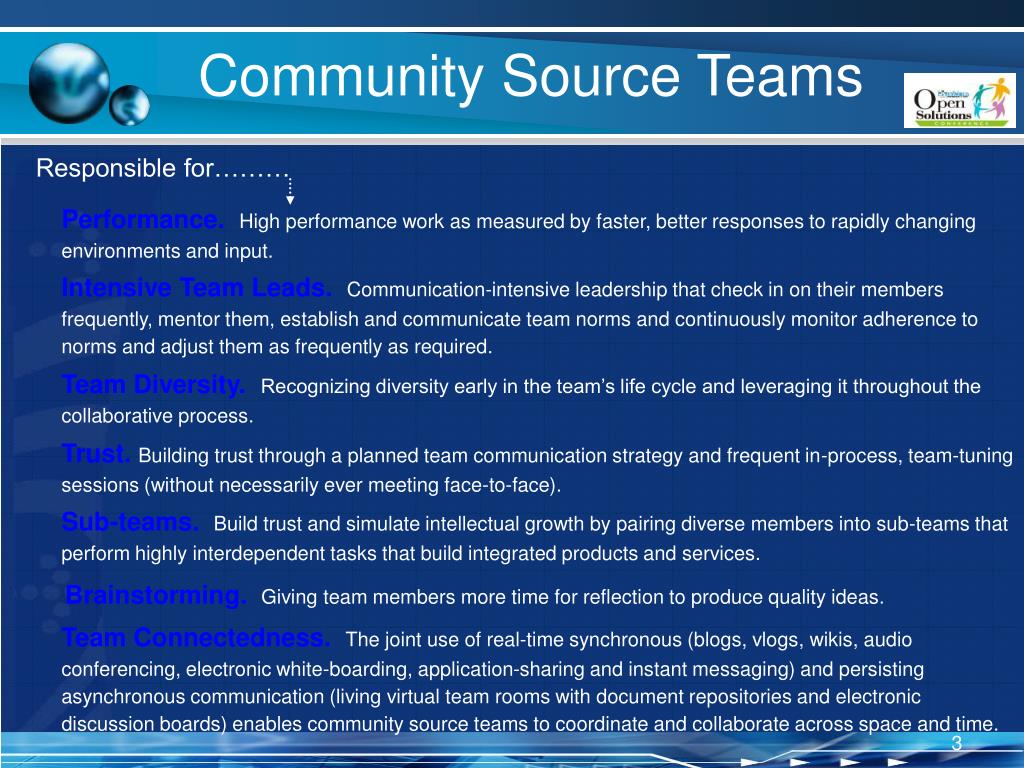1024x768 pixels.
Task: Click text 'sessions (without necessarily ever meeting face-to-face).'
Action: click(312, 485)
